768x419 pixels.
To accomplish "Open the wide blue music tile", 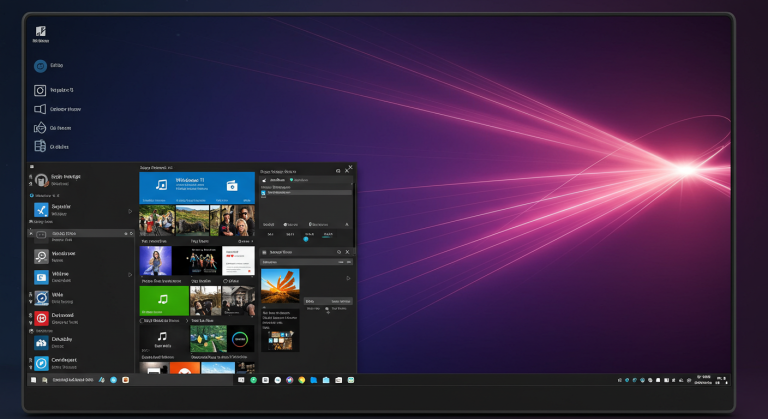I will tap(197, 187).
